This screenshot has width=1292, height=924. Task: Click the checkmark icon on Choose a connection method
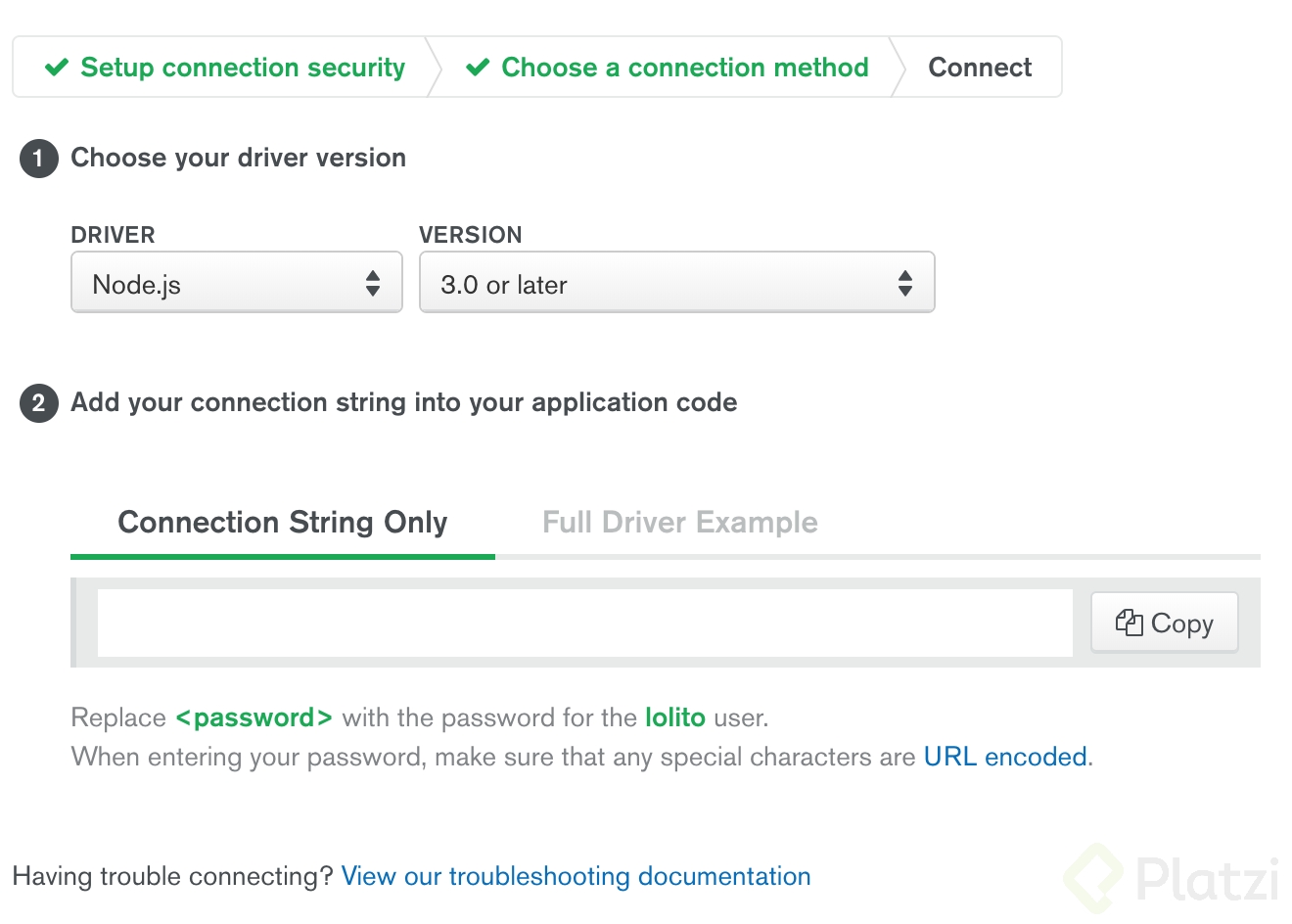point(478,68)
